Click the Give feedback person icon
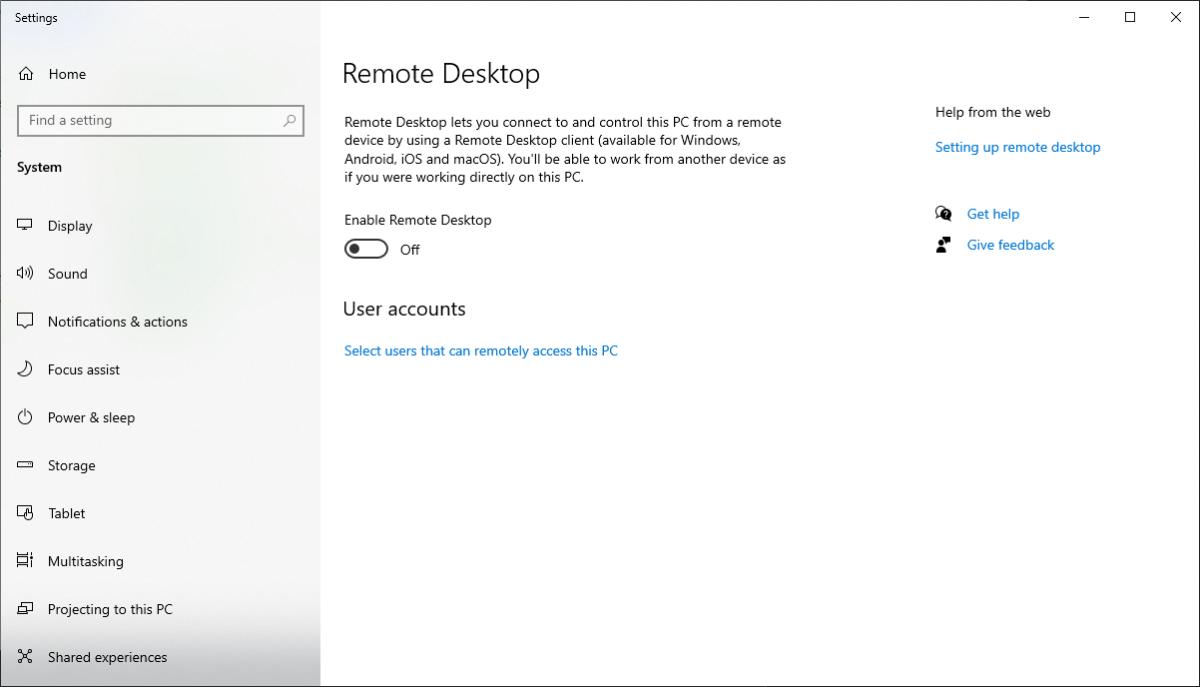The width and height of the screenshot is (1200, 687). coord(942,244)
